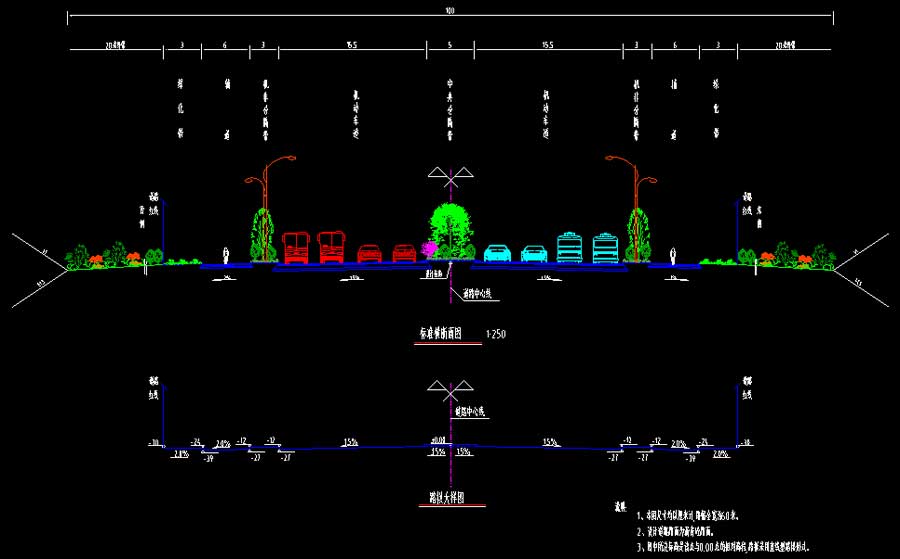Select the -24 label on left side
The image size is (900, 559).
pyautogui.click(x=196, y=442)
